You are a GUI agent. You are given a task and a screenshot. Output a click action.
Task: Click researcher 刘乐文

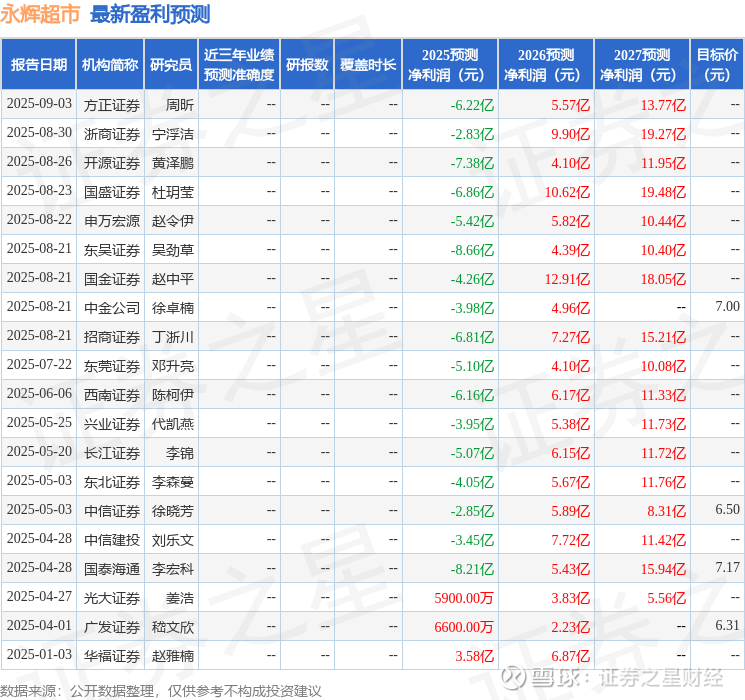(173, 540)
